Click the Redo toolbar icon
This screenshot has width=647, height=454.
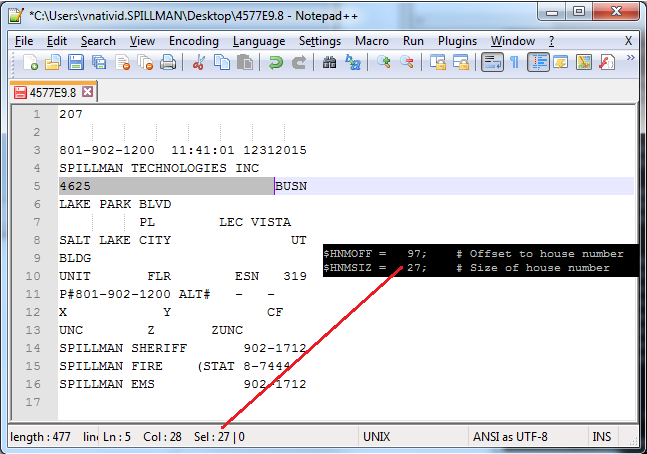point(299,62)
